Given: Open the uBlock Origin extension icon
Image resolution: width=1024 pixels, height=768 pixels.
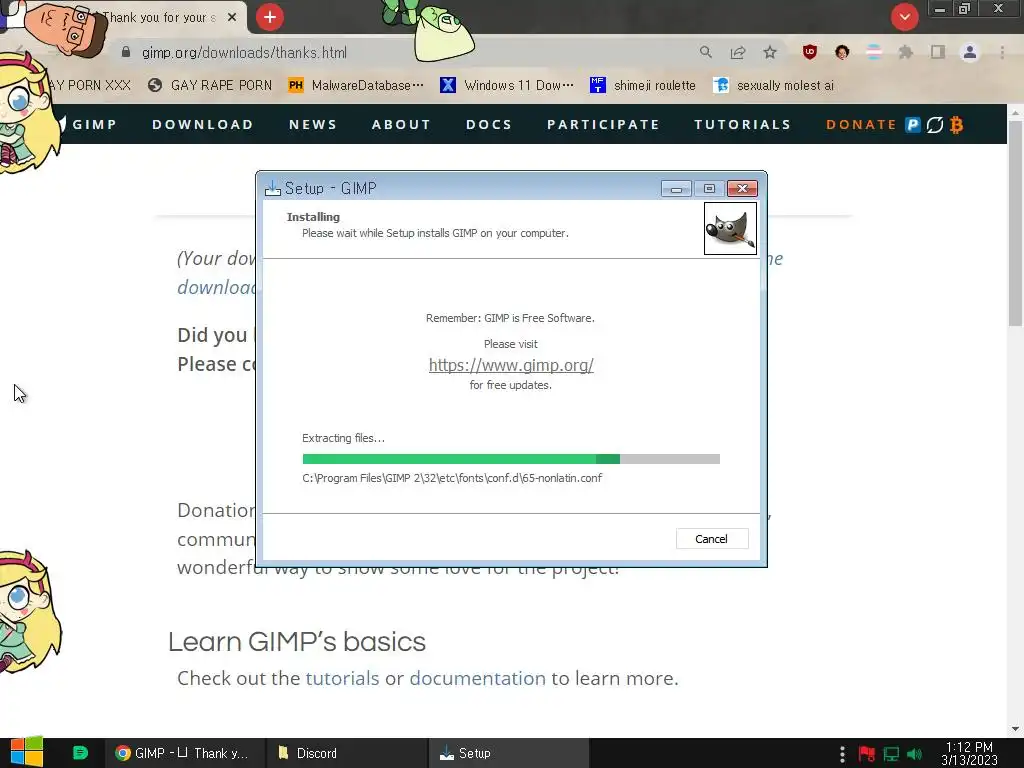Looking at the screenshot, I should pos(810,52).
